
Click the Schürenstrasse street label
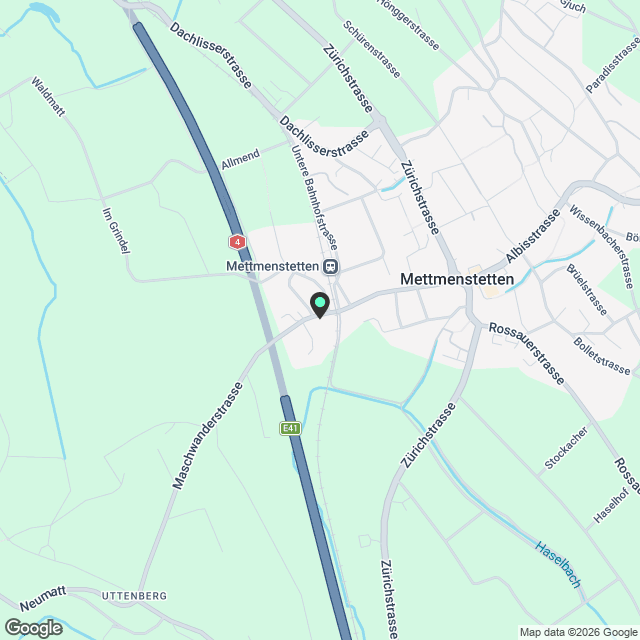click(372, 49)
